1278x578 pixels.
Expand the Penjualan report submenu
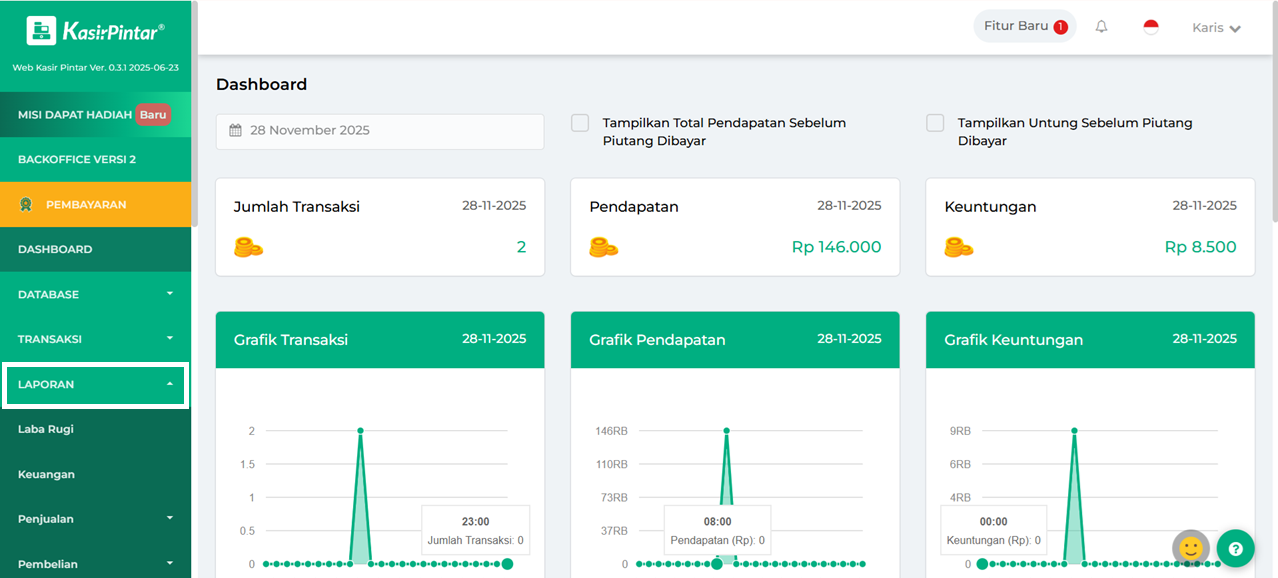coord(95,519)
